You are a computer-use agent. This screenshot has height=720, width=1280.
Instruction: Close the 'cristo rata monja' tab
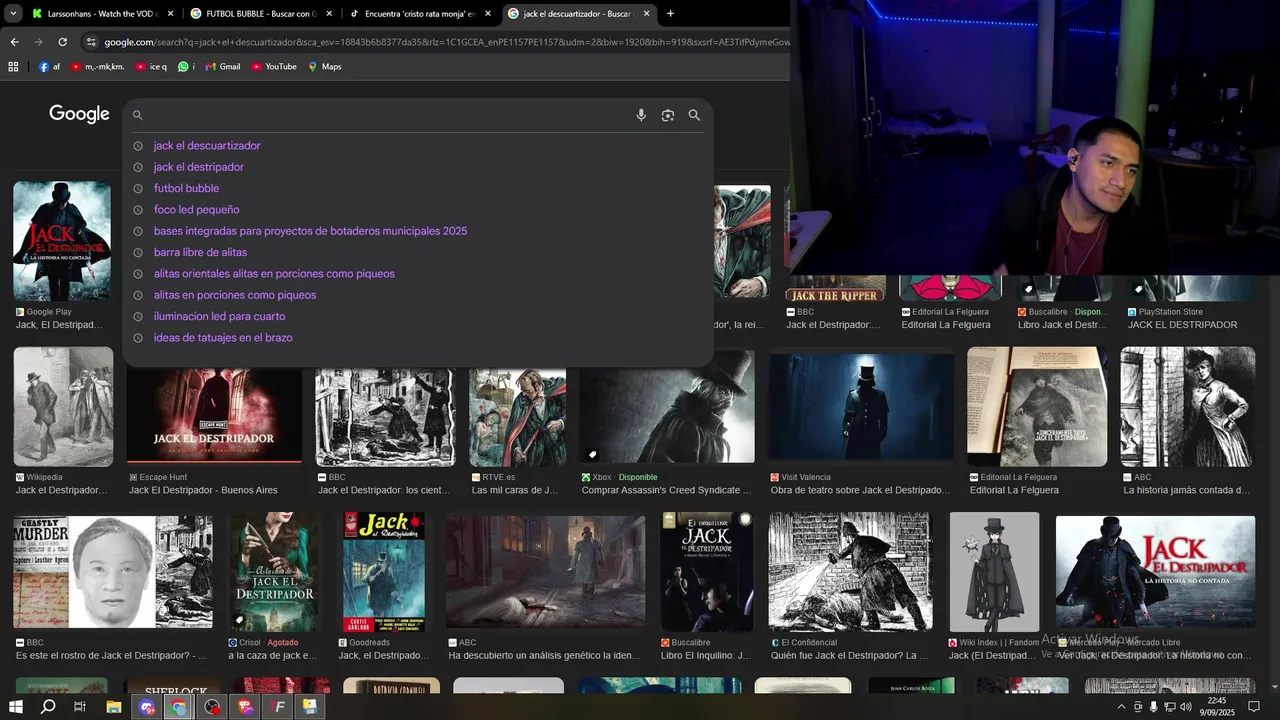[x=488, y=14]
